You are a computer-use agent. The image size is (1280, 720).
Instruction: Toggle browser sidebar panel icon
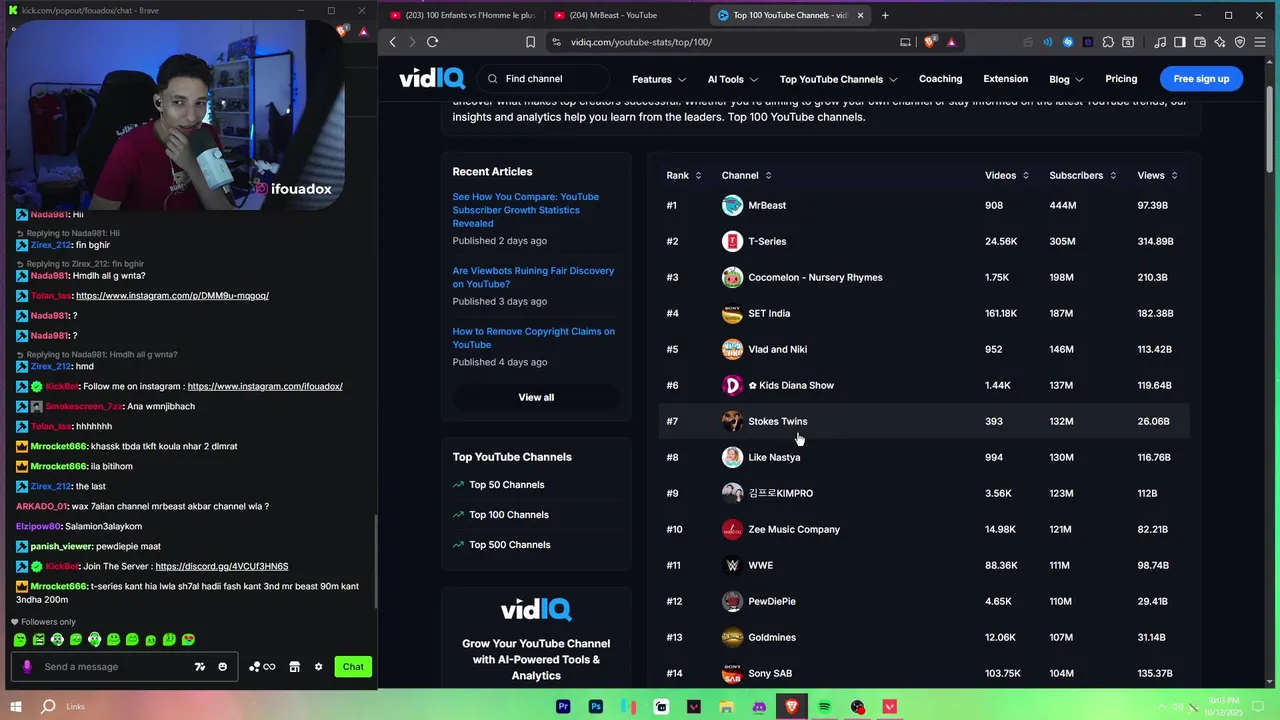(1180, 42)
